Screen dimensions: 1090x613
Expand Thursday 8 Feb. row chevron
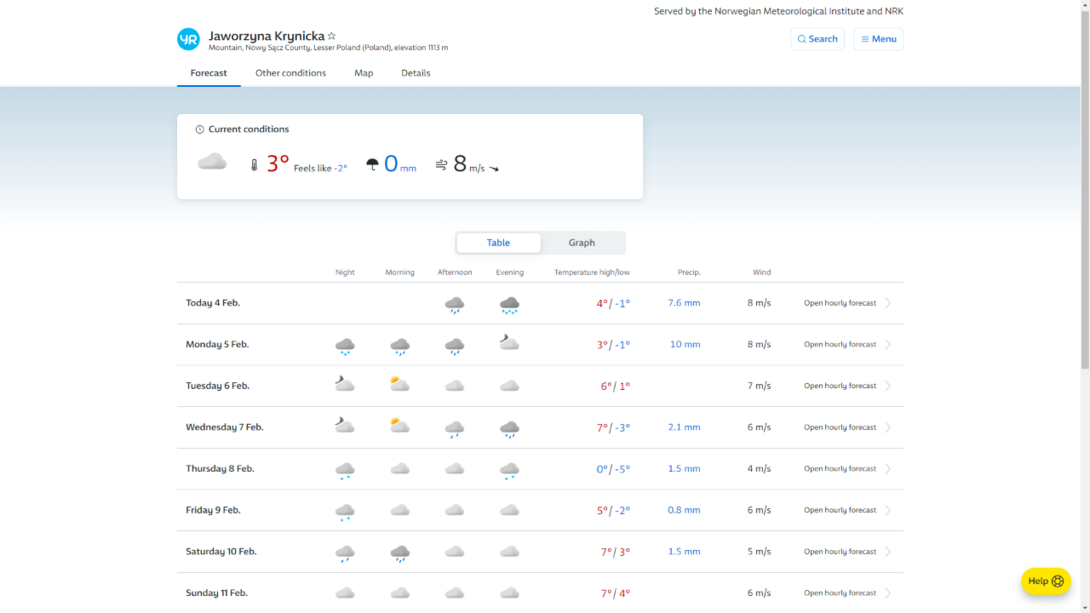(x=888, y=468)
